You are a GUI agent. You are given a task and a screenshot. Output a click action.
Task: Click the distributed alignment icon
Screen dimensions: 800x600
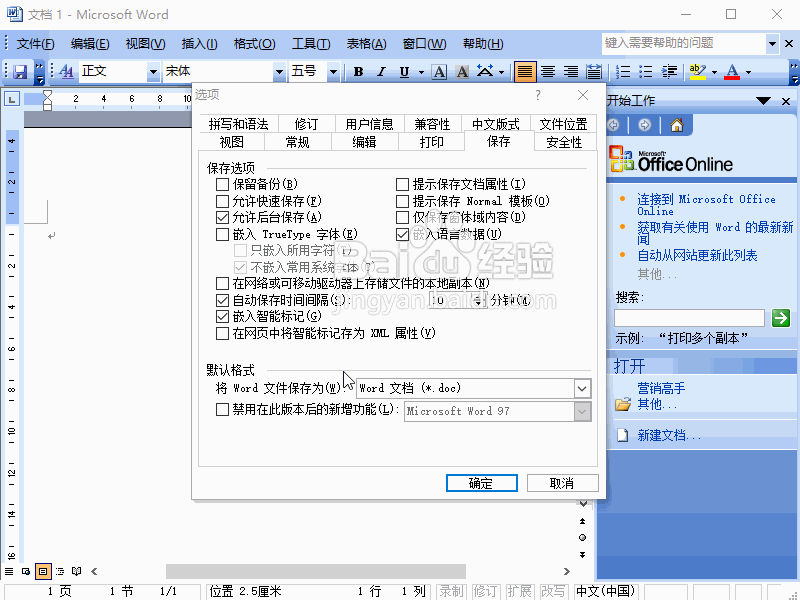[x=594, y=72]
